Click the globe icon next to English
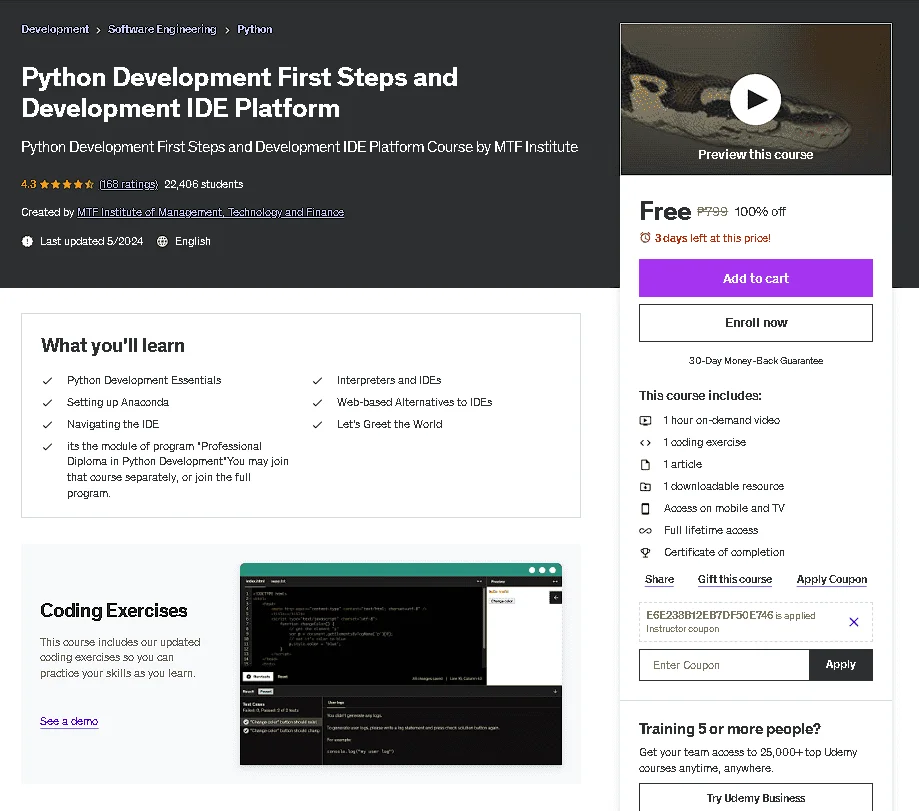 [162, 241]
